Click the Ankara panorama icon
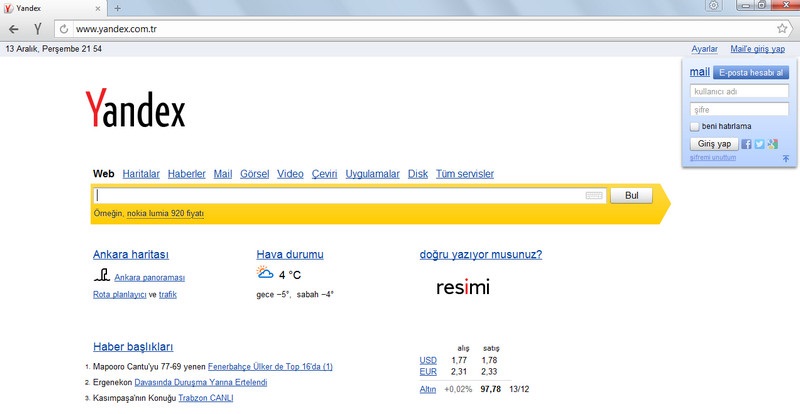 pos(102,275)
